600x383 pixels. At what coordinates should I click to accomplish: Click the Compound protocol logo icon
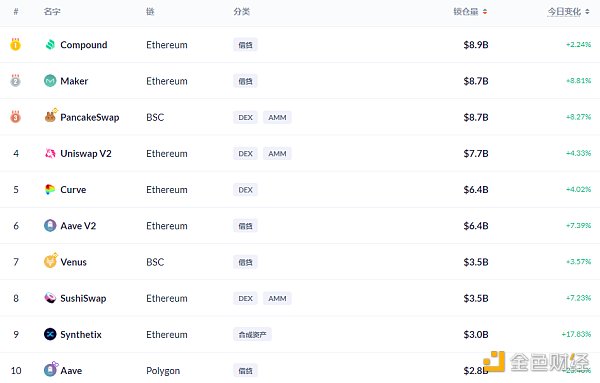50,45
